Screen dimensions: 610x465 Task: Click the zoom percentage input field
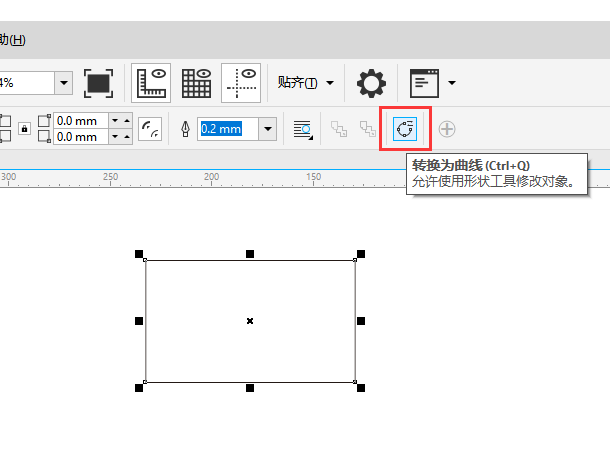pos(26,83)
